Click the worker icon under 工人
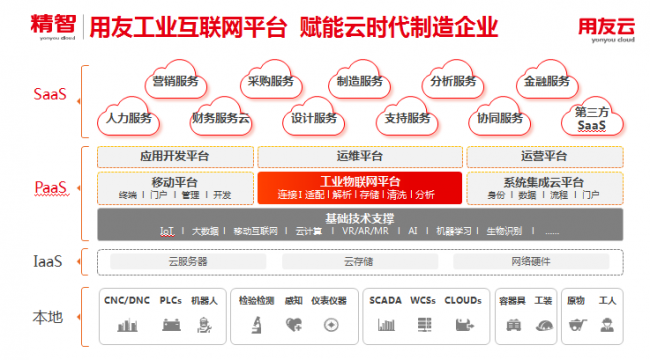Image resolution: width=650 pixels, height=360 pixels. coord(607,325)
